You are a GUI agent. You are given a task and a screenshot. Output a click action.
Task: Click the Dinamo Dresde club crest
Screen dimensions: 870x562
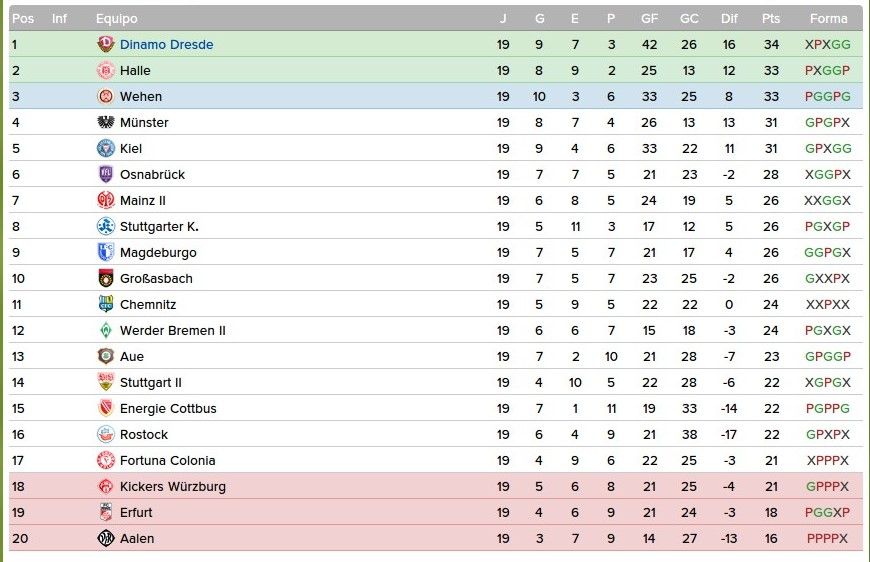105,44
